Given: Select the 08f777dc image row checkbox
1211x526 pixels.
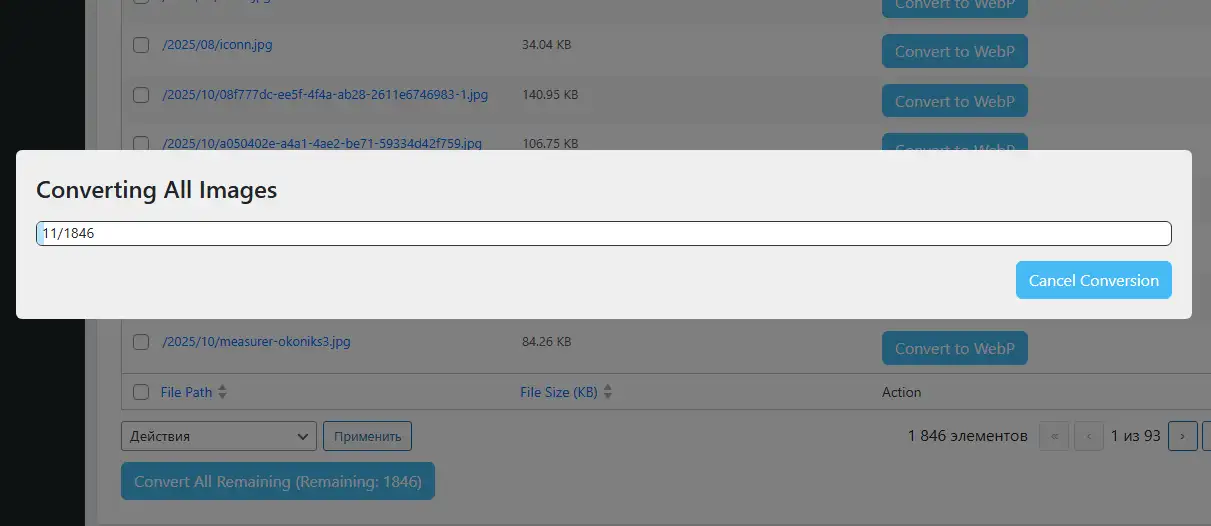Looking at the screenshot, I should point(141,95).
